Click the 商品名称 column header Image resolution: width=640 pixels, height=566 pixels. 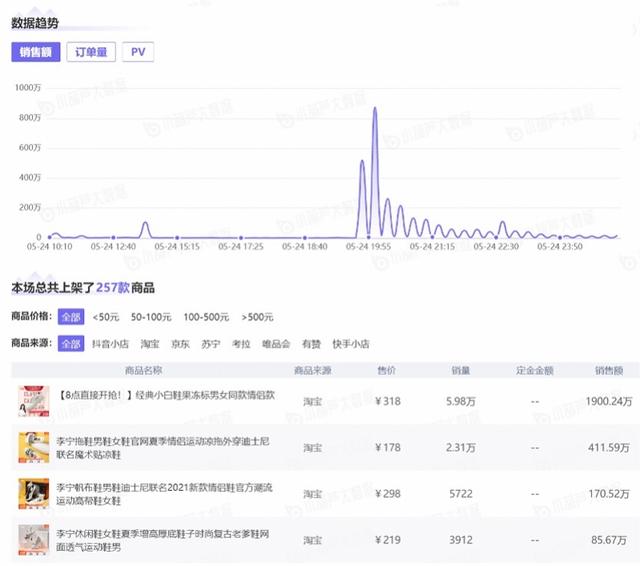click(x=143, y=370)
